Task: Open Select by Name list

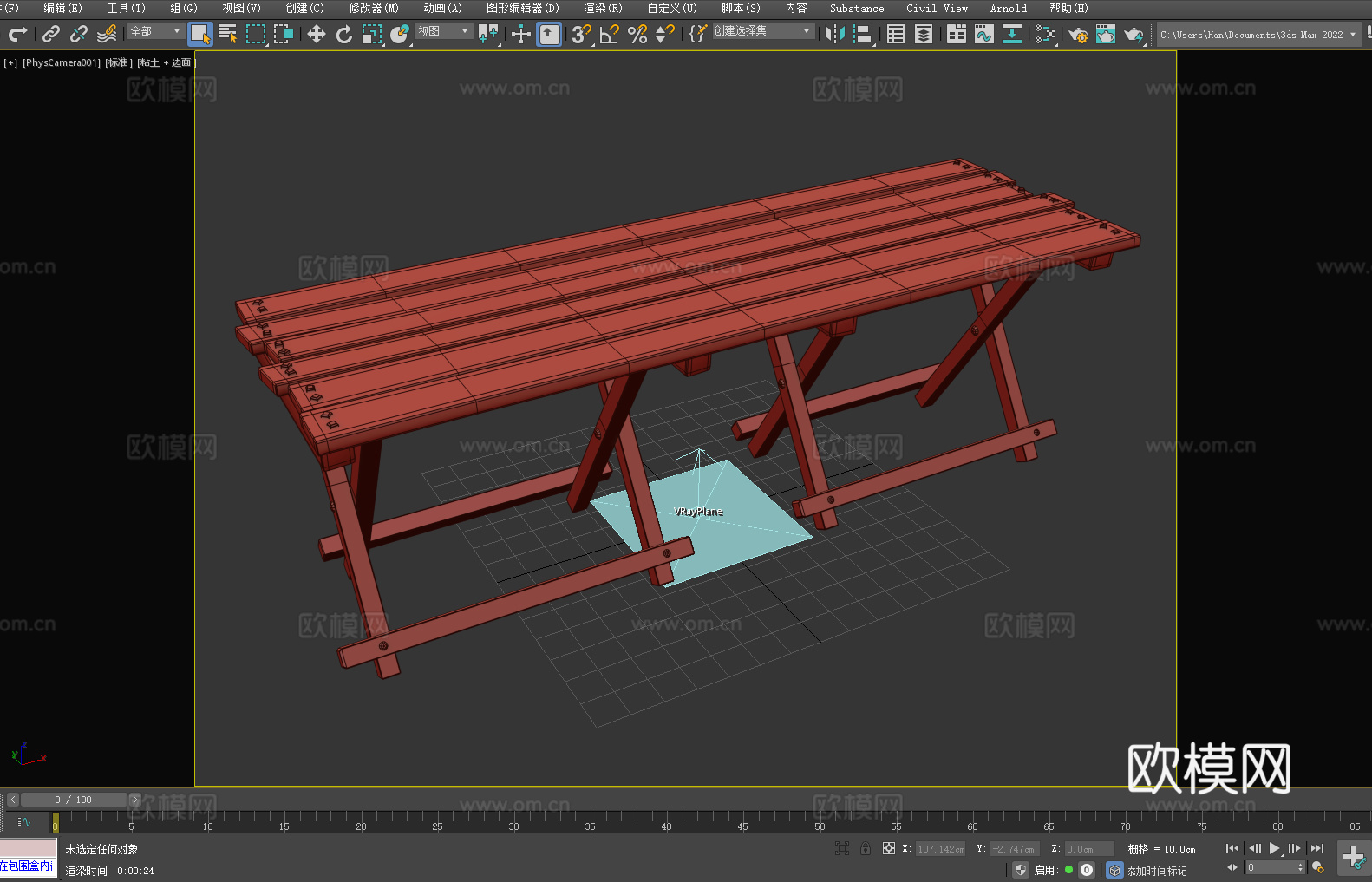Action: [x=228, y=34]
